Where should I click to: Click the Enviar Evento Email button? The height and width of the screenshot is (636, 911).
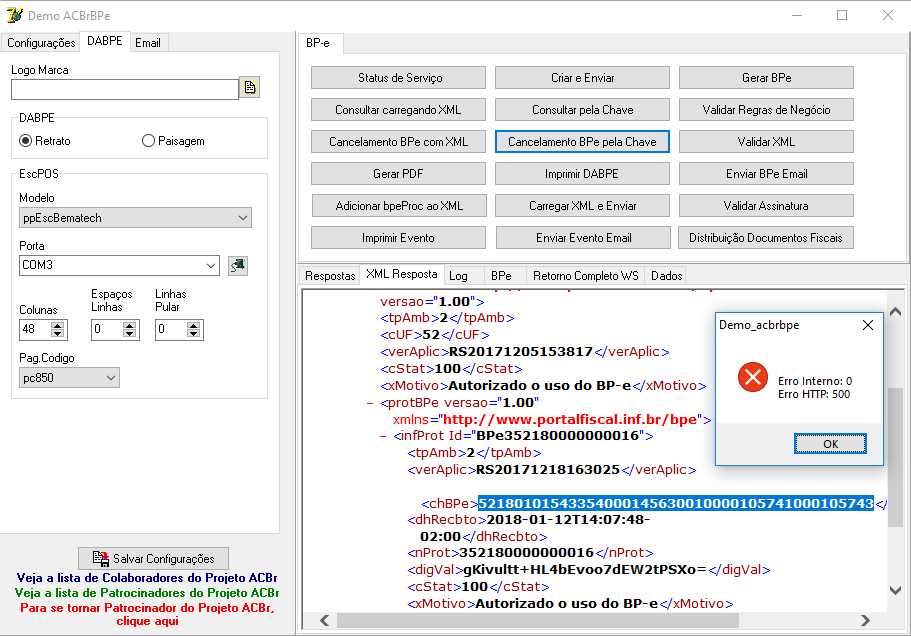(x=583, y=238)
